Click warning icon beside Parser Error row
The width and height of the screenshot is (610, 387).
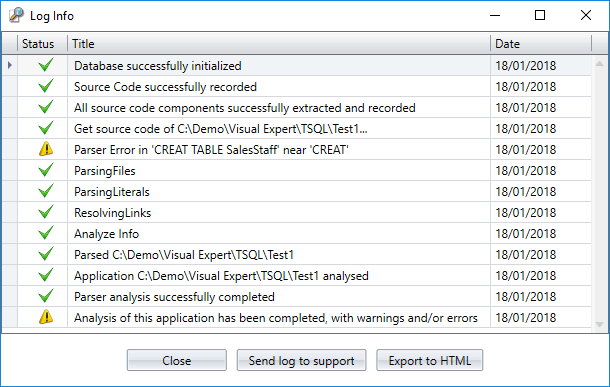point(46,149)
